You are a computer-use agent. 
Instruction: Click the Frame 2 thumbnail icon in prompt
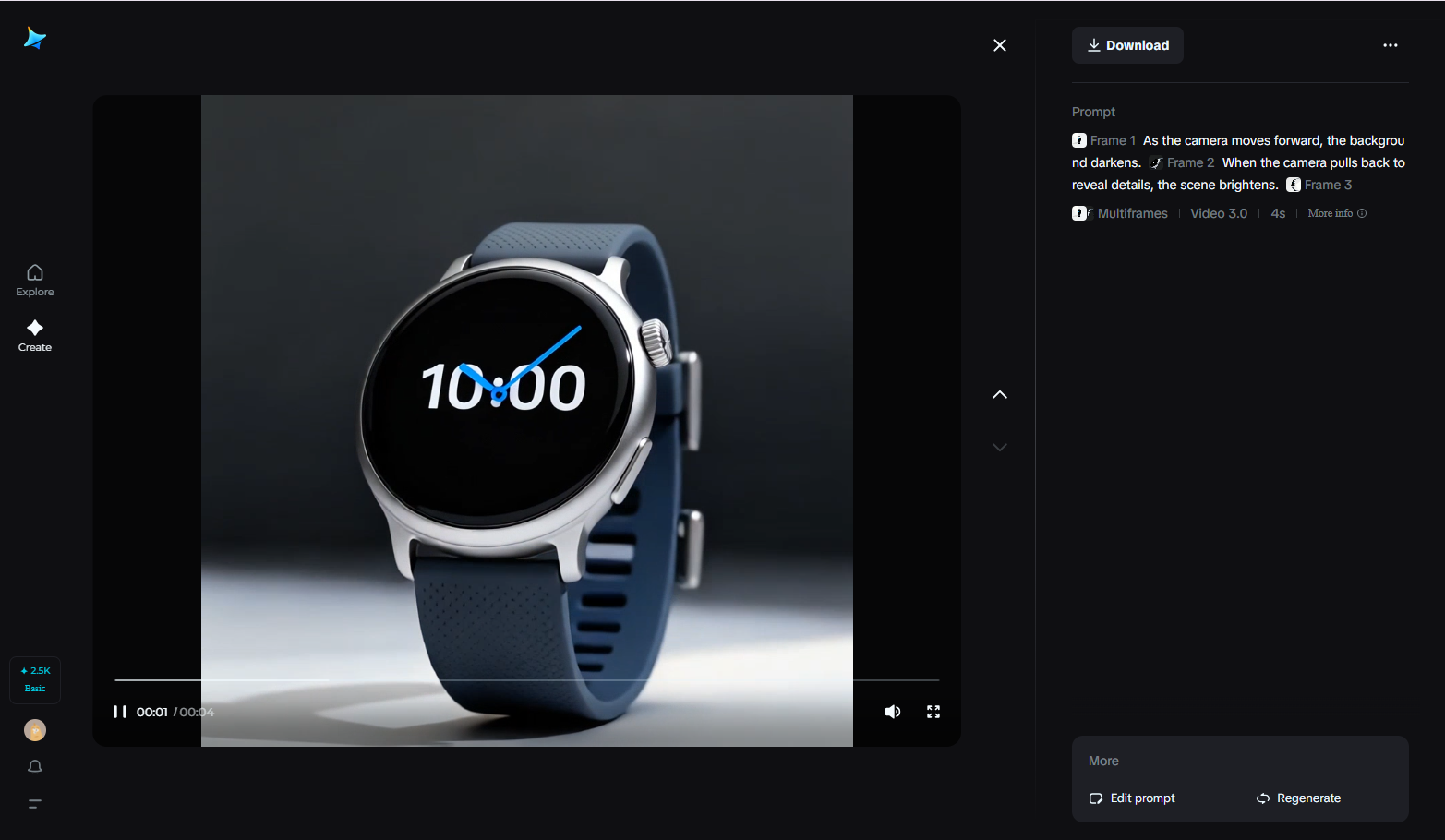point(1156,162)
